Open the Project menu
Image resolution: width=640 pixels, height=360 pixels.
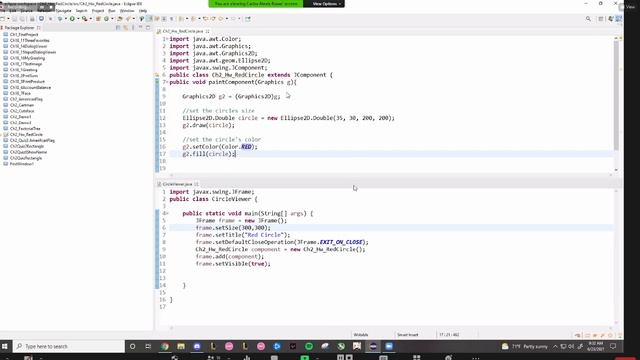coord(98,11)
